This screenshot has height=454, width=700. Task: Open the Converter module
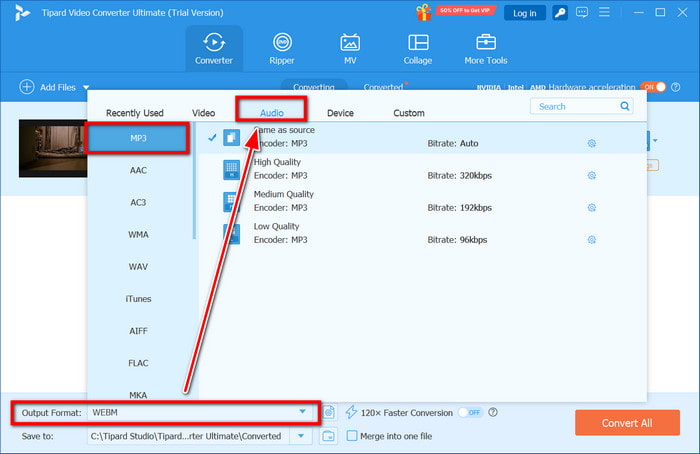click(214, 49)
